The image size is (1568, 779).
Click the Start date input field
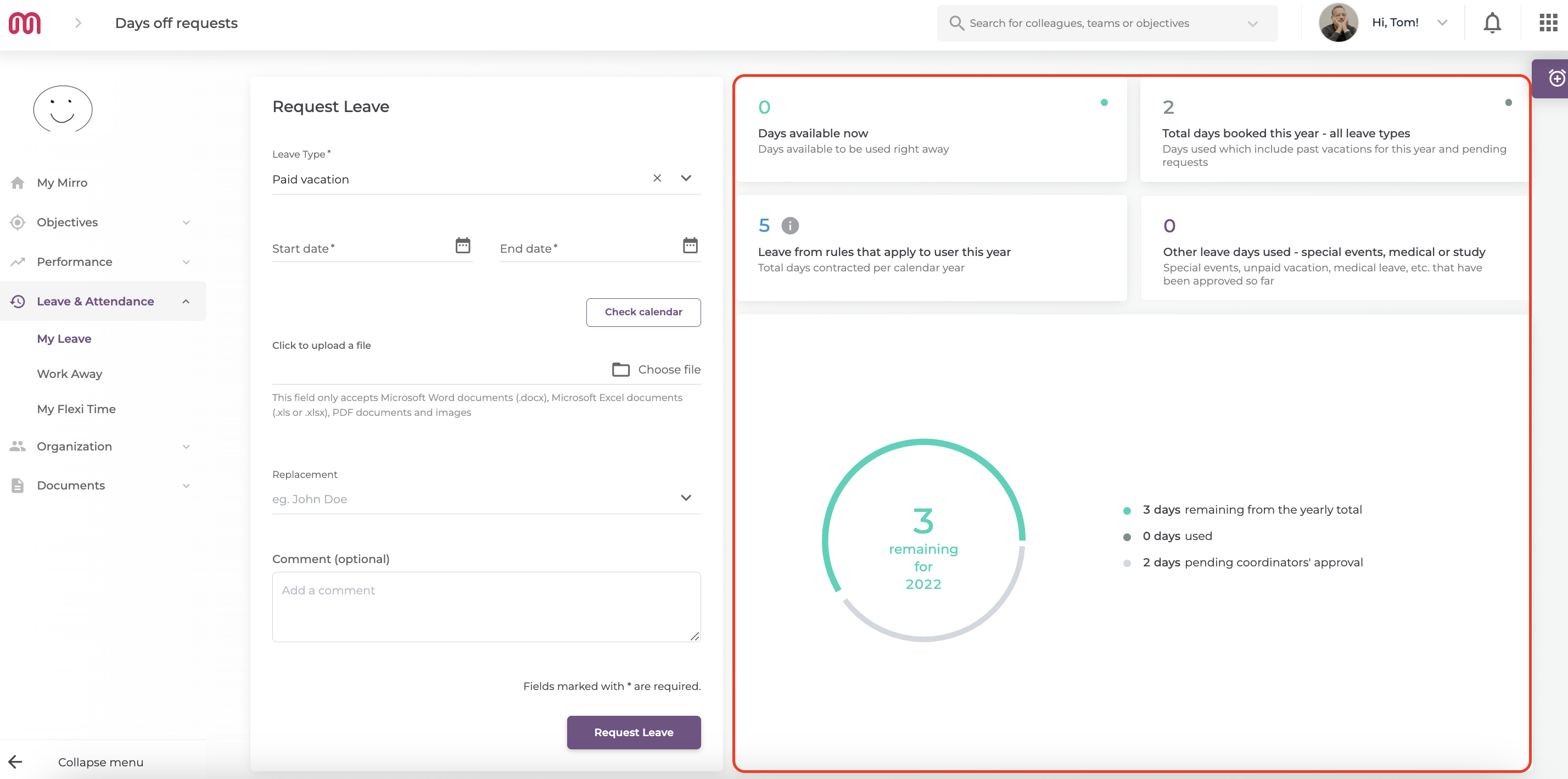pos(373,248)
